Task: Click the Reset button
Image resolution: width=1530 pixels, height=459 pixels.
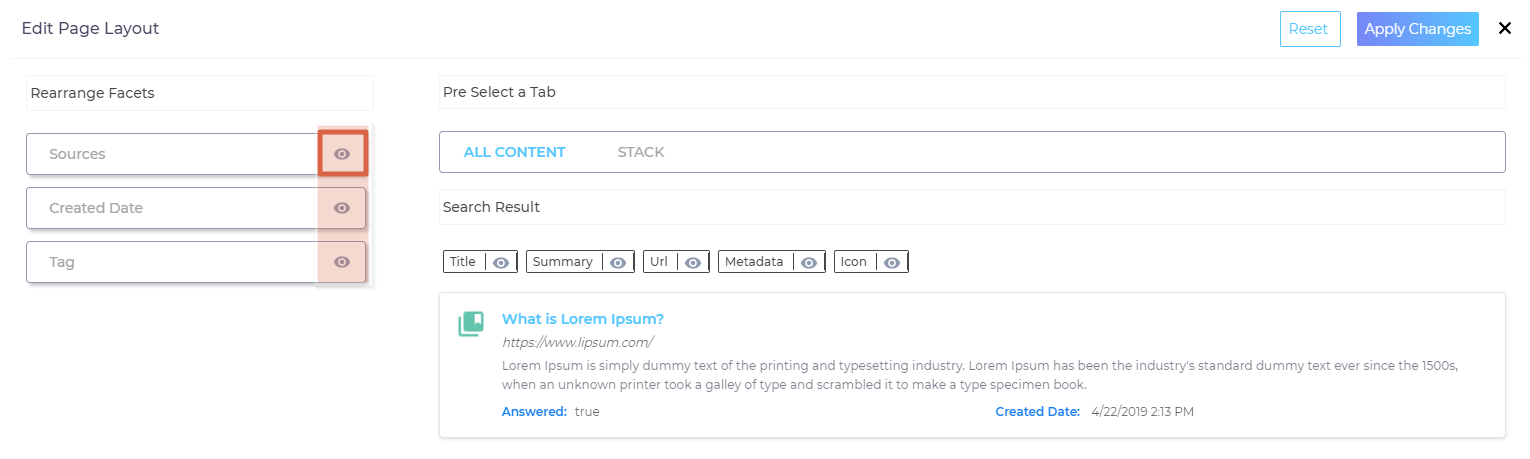Action: [x=1309, y=29]
